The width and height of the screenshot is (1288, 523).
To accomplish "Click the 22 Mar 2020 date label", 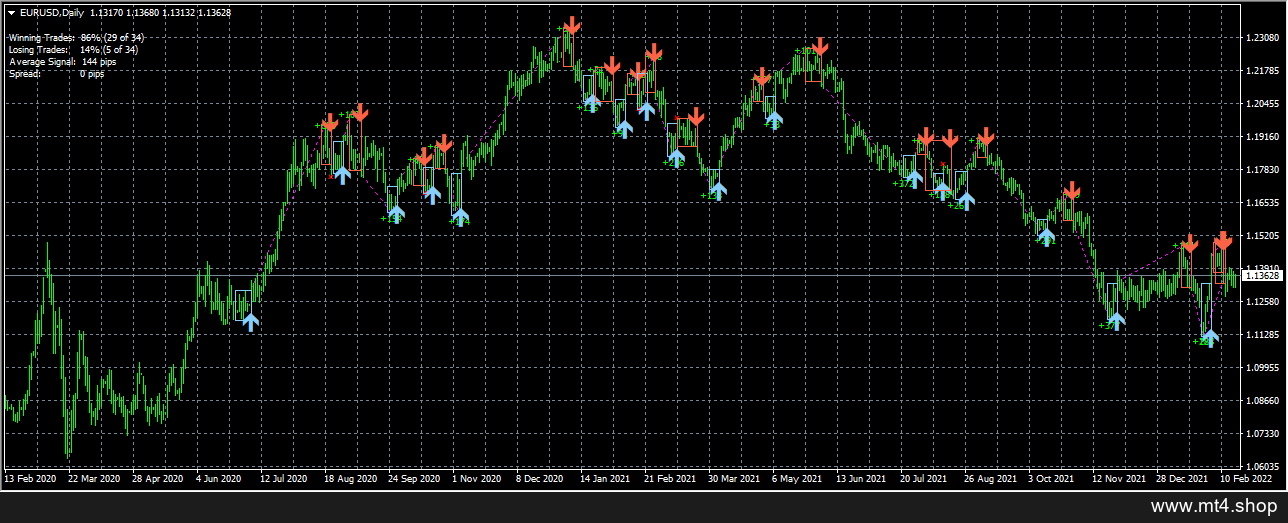I will click(x=95, y=479).
